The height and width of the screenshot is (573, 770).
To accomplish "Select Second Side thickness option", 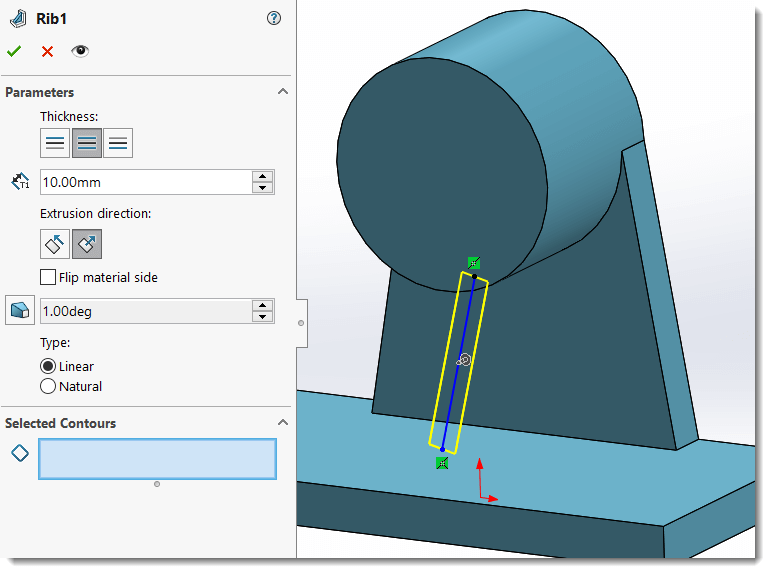I will point(118,143).
